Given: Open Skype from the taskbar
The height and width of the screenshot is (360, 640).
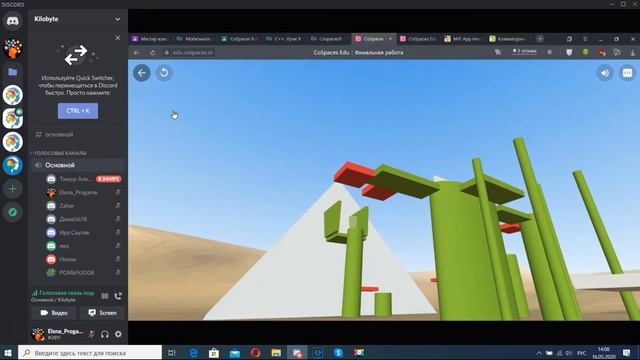Looking at the screenshot, I should (338, 353).
